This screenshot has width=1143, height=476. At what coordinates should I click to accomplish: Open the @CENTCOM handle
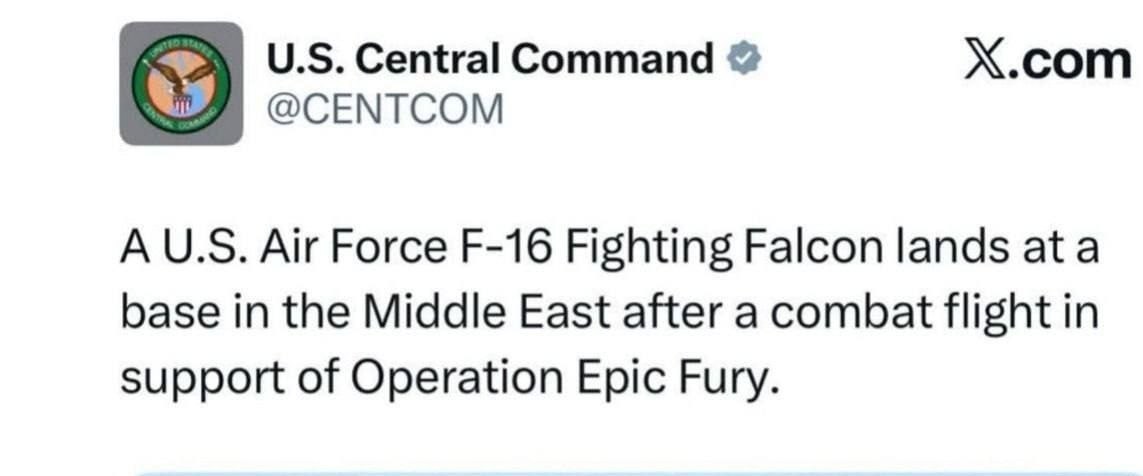tap(385, 108)
